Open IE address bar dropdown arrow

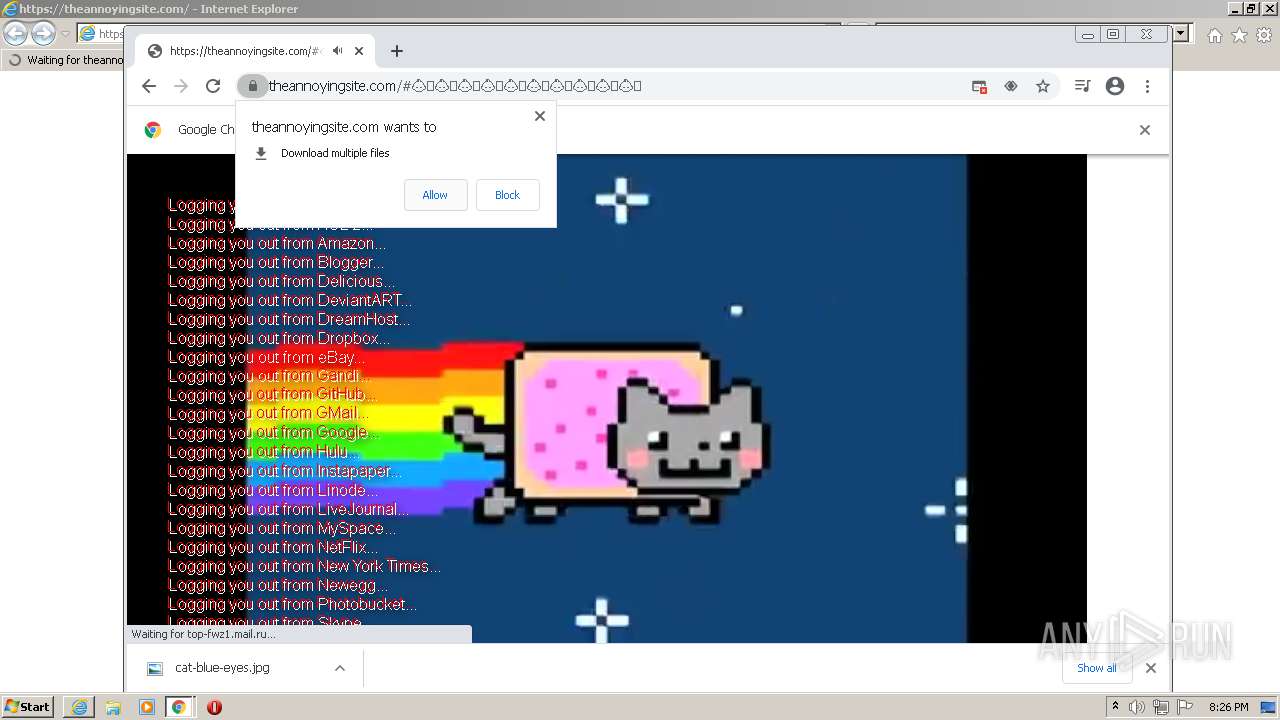point(1181,33)
